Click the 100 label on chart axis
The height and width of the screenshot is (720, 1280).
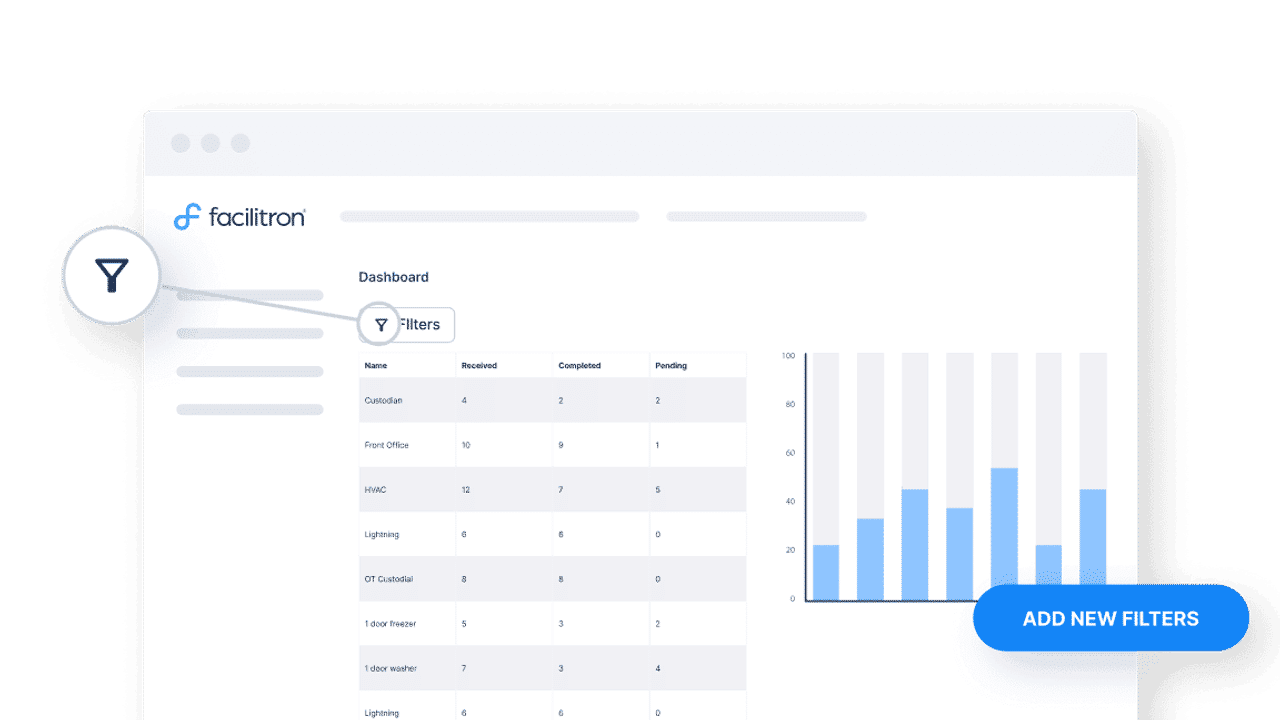788,356
